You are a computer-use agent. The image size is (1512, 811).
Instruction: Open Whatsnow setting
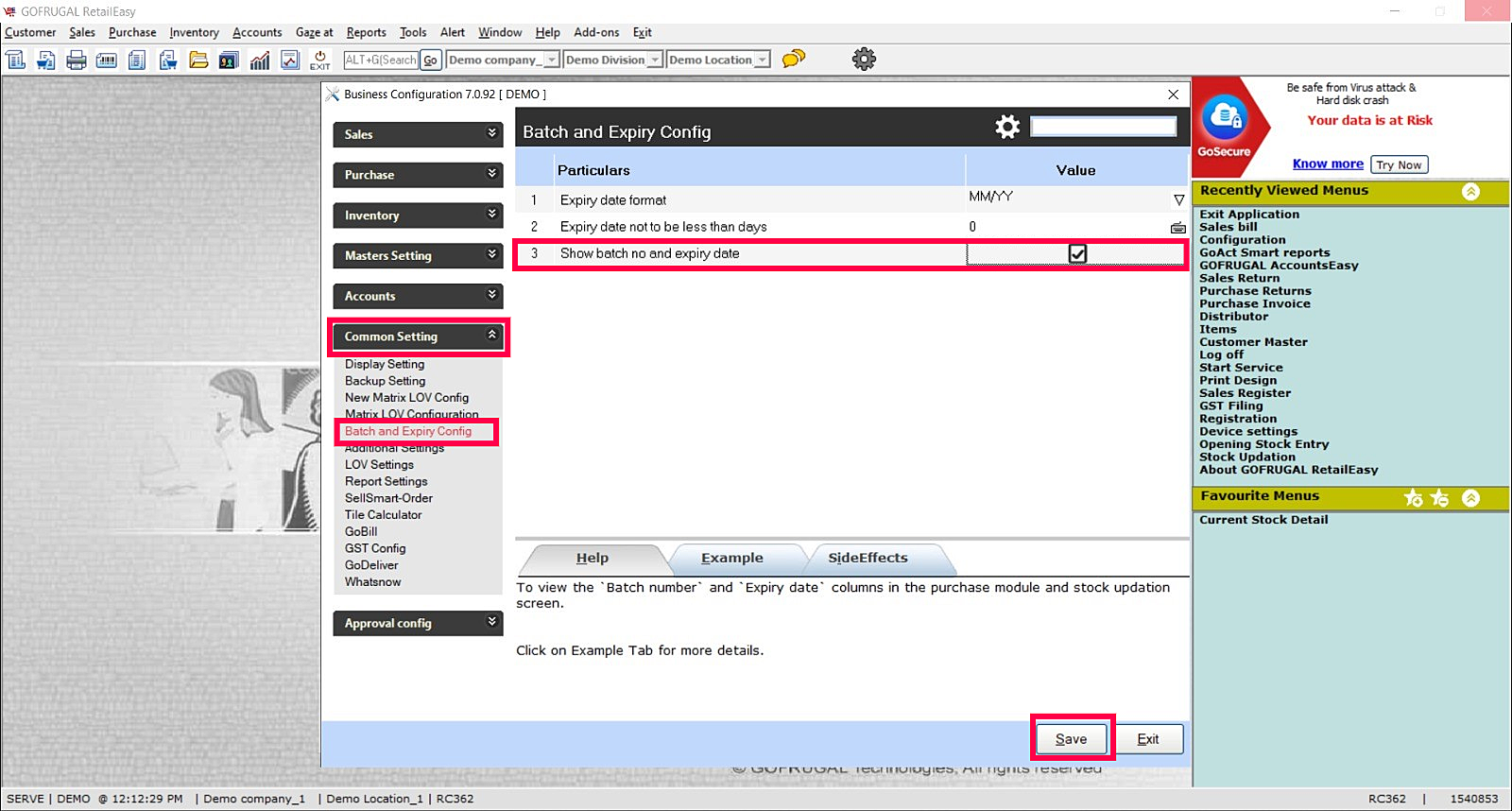click(x=372, y=582)
